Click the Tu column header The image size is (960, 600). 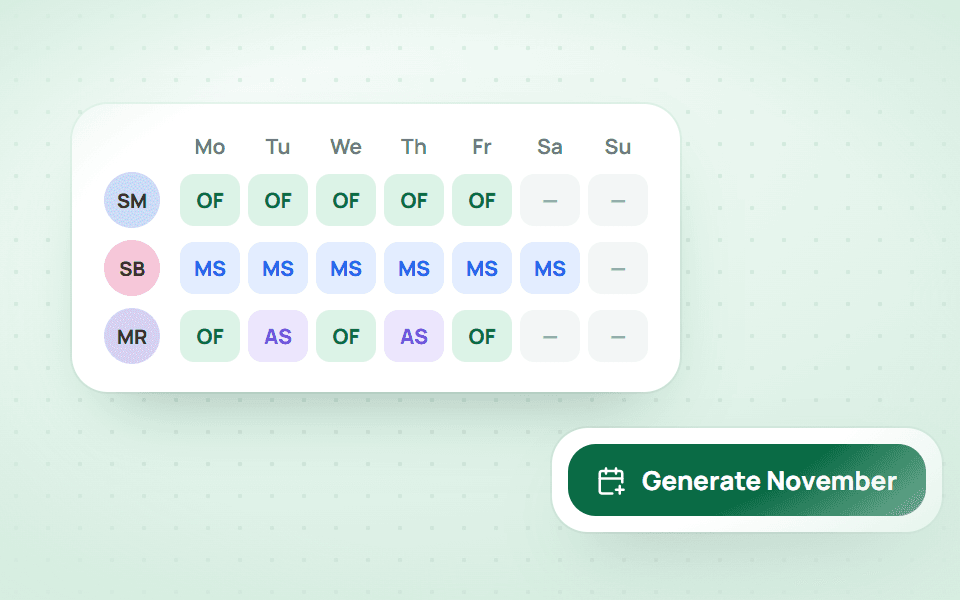pyautogui.click(x=278, y=147)
